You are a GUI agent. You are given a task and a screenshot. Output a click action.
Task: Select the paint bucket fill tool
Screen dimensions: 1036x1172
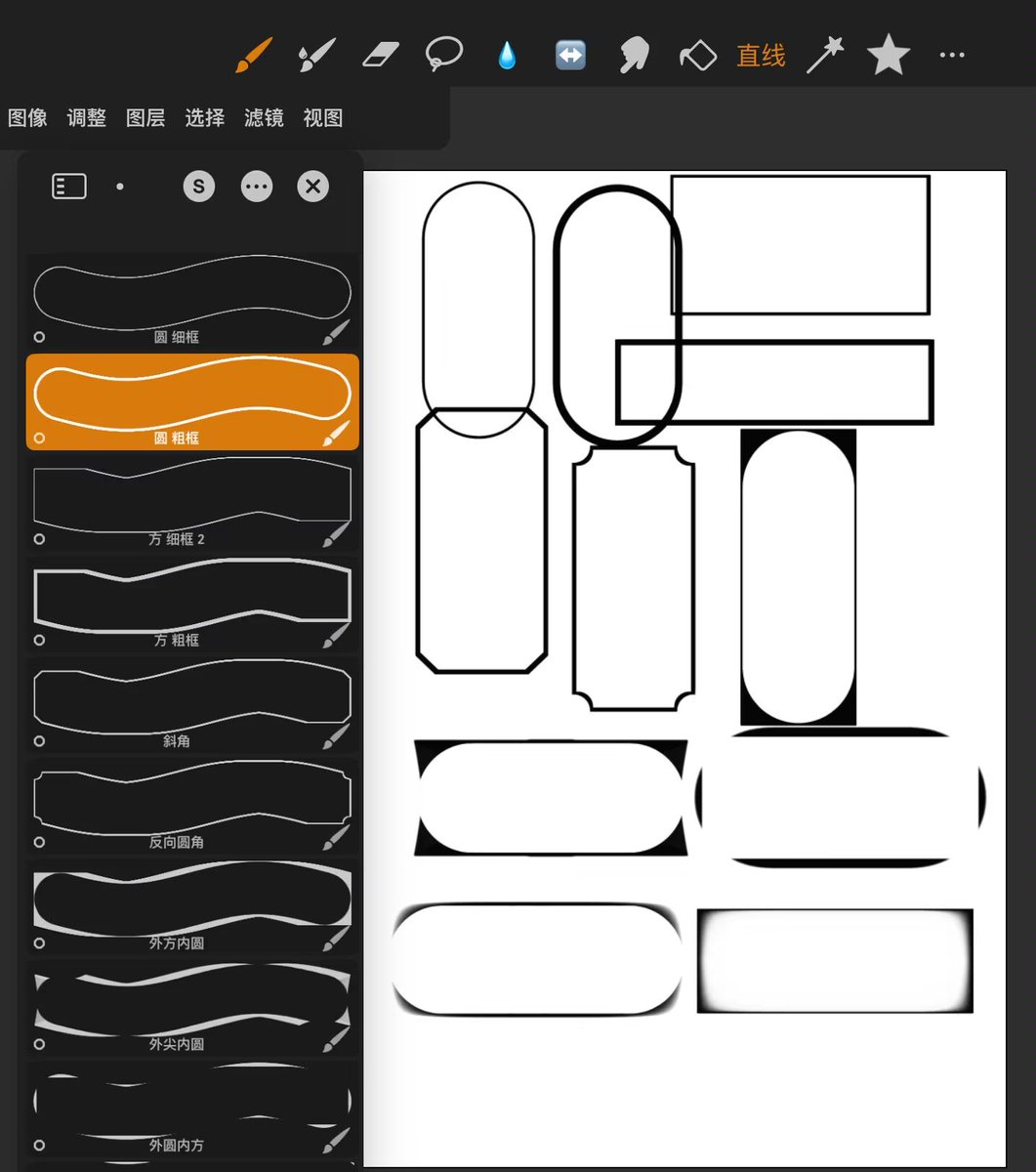(698, 55)
